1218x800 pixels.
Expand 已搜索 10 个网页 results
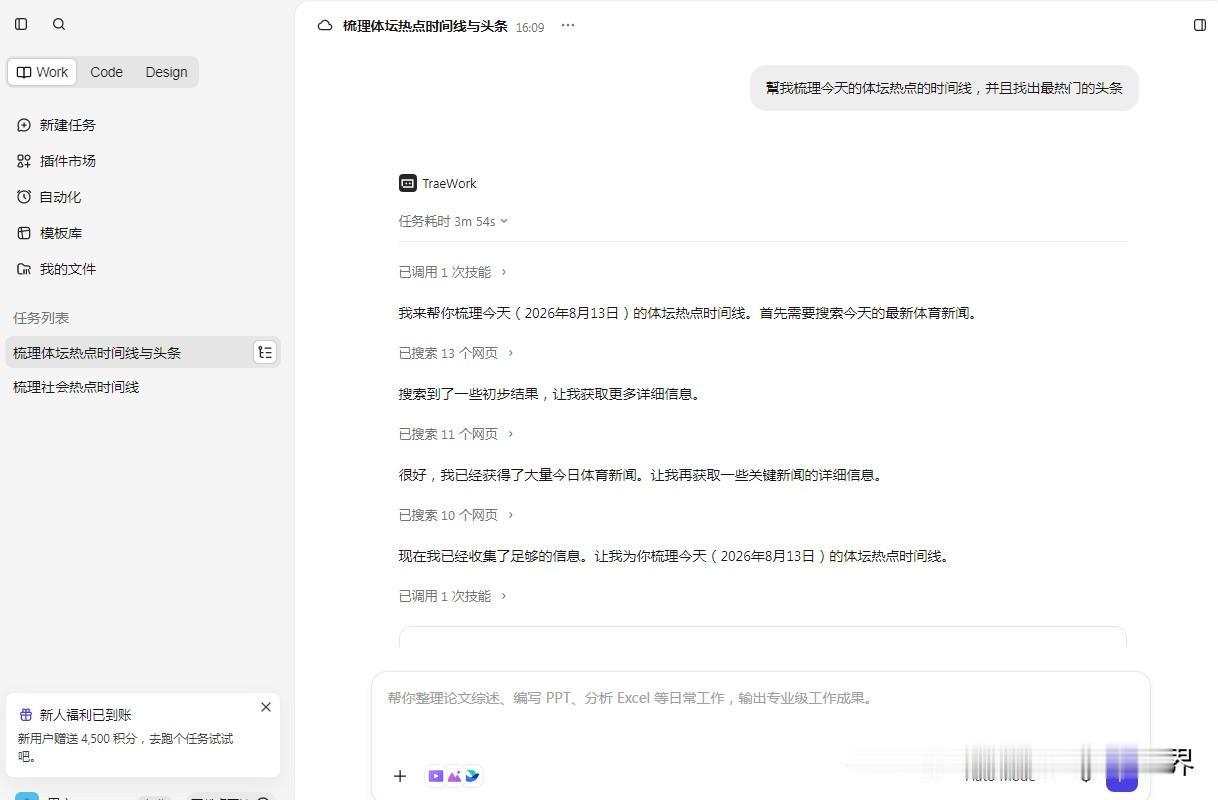(456, 515)
